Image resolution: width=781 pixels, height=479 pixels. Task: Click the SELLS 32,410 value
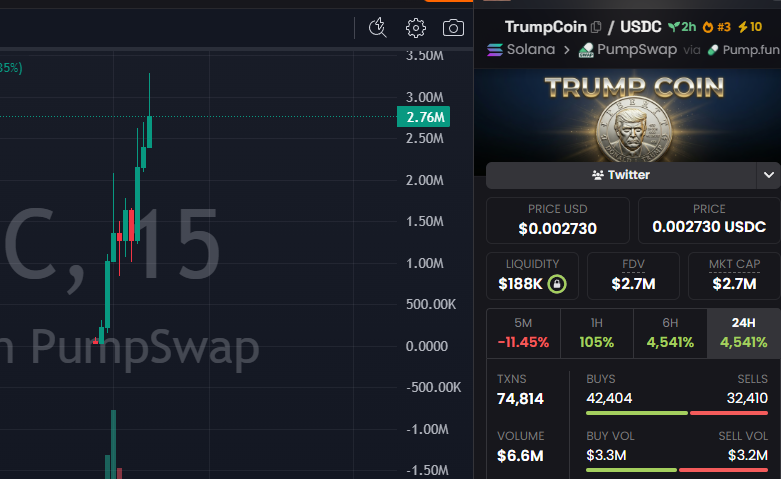click(747, 398)
